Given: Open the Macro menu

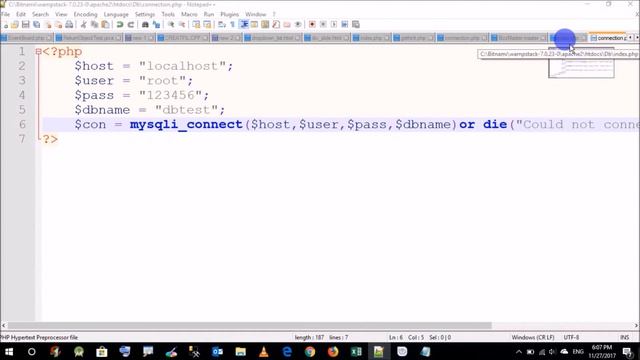Looking at the screenshot, I should pos(189,14).
